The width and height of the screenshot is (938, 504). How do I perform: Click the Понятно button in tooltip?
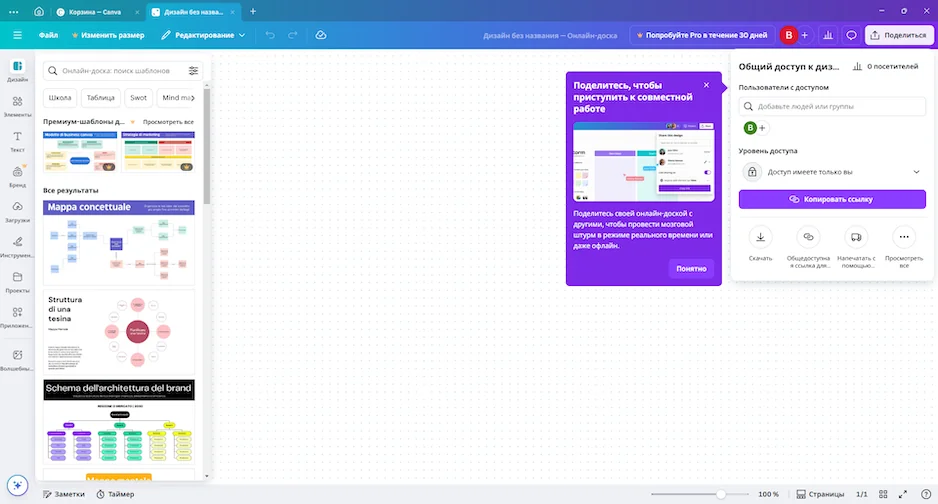pos(691,269)
